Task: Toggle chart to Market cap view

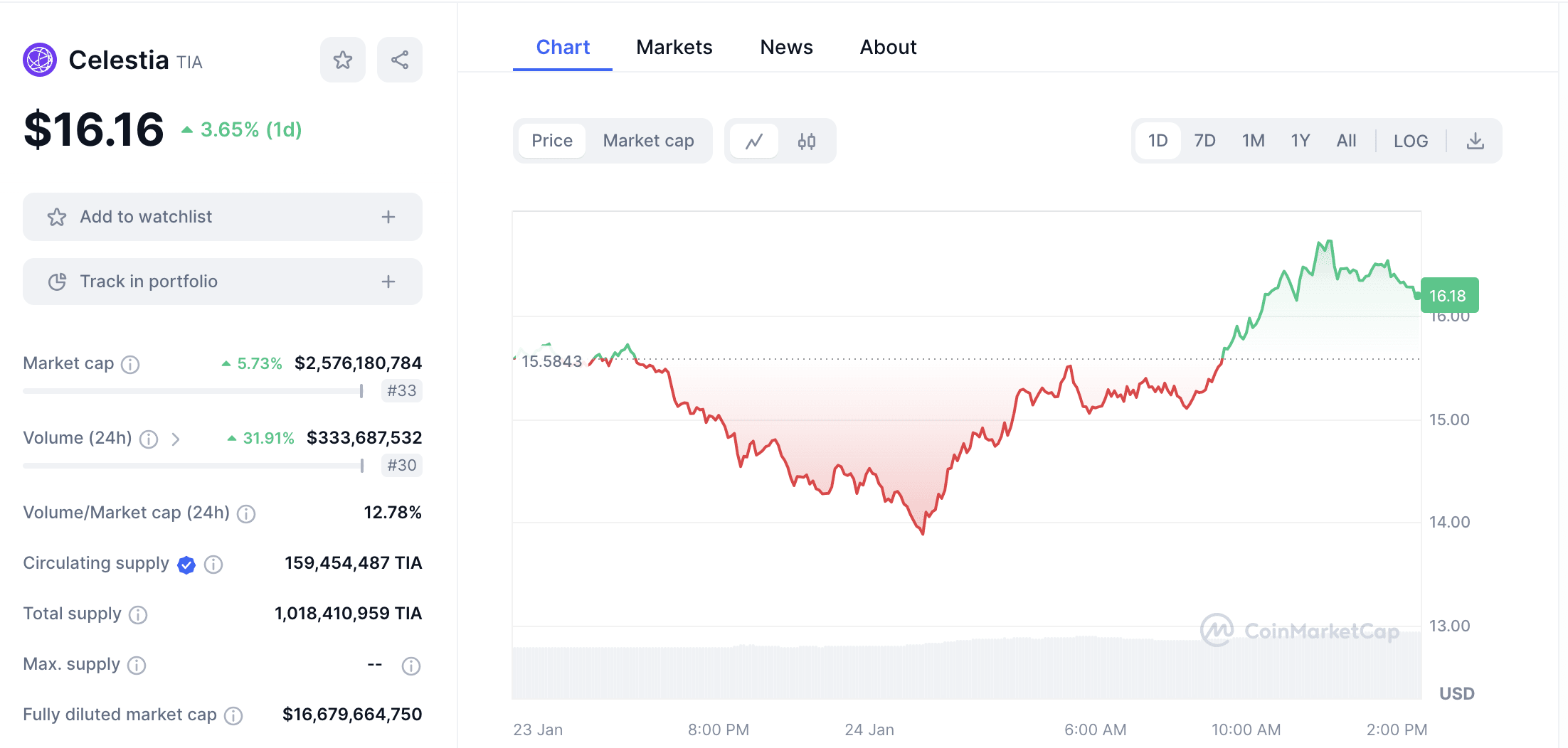Action: click(648, 141)
